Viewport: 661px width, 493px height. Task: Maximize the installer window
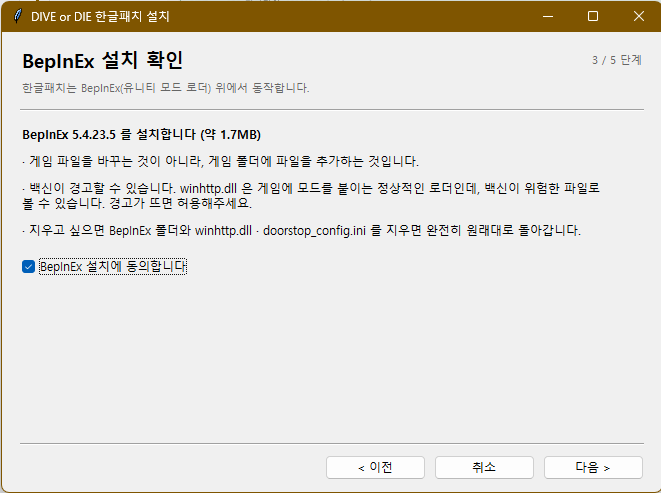(593, 16)
